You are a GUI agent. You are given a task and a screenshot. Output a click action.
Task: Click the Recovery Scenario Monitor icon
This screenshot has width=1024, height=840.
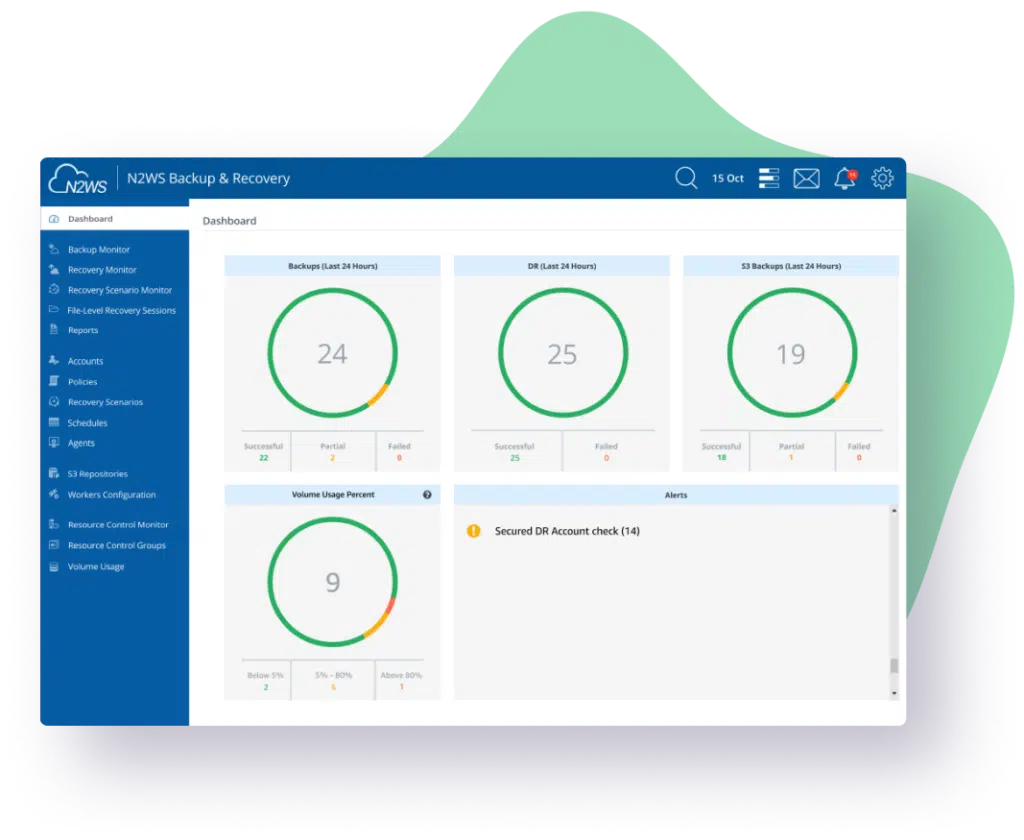tap(54, 289)
